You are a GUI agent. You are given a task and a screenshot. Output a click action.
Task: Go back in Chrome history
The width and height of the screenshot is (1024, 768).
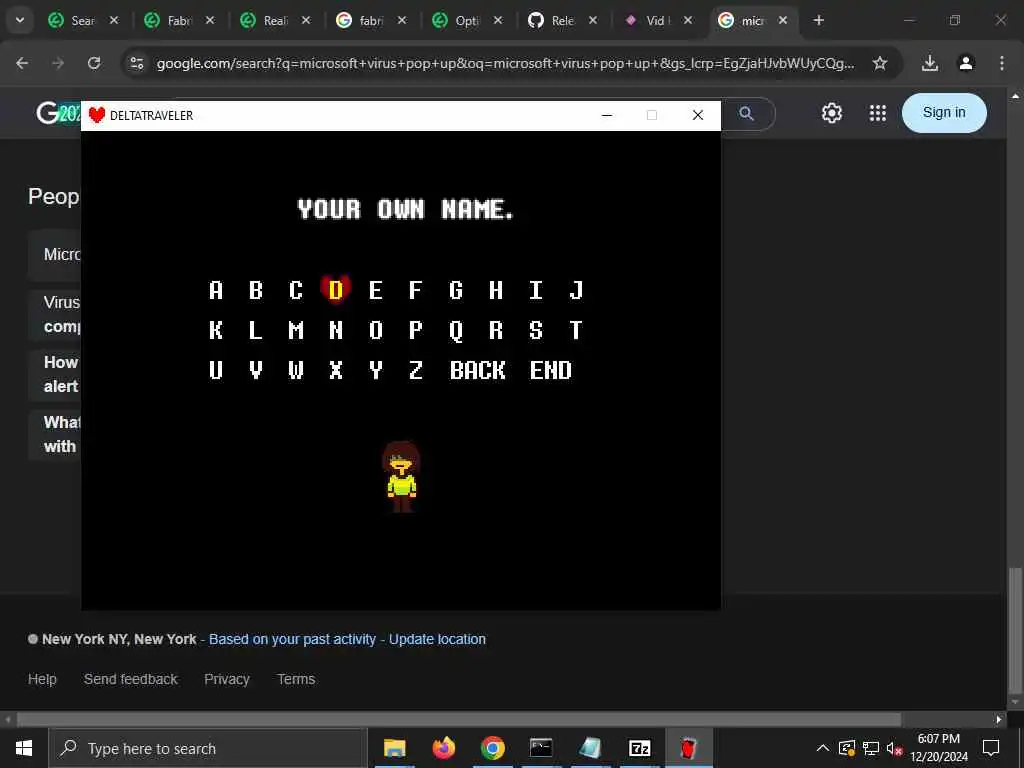(22, 63)
